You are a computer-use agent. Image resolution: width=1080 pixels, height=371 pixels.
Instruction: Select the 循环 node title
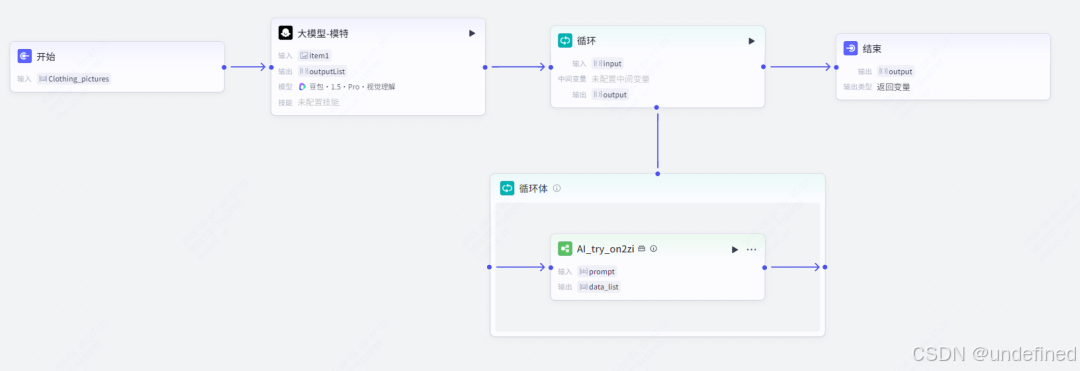[x=586, y=41]
